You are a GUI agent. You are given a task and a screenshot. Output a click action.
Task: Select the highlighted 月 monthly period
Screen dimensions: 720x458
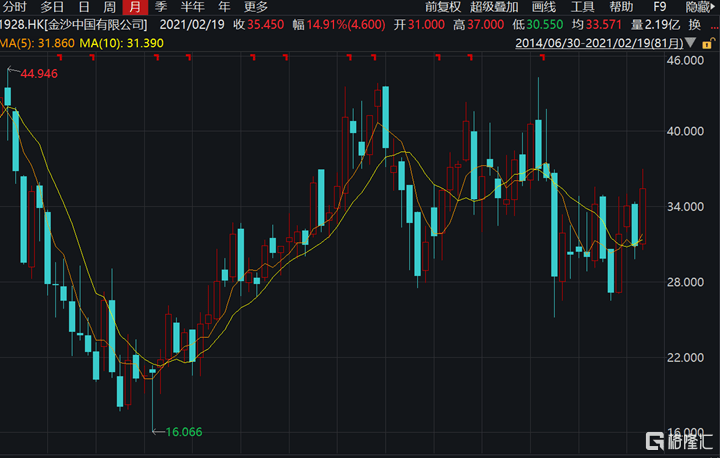[134, 6]
